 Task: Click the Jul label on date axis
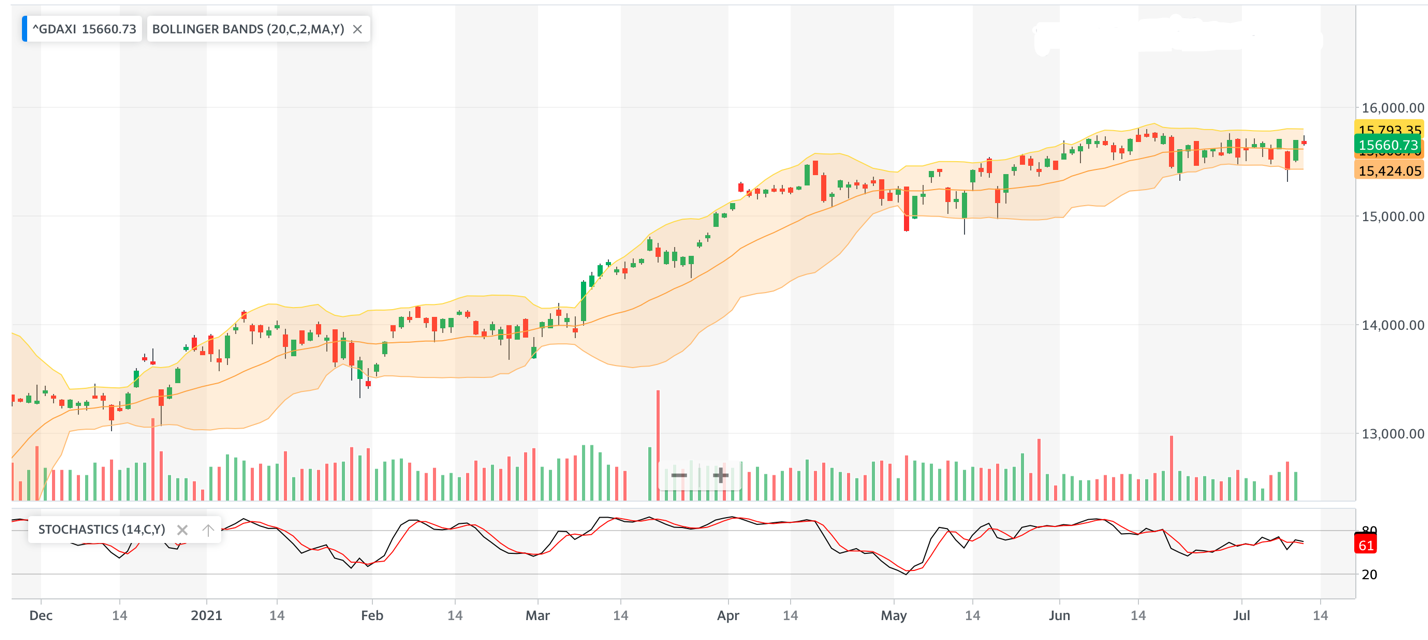click(x=1241, y=616)
